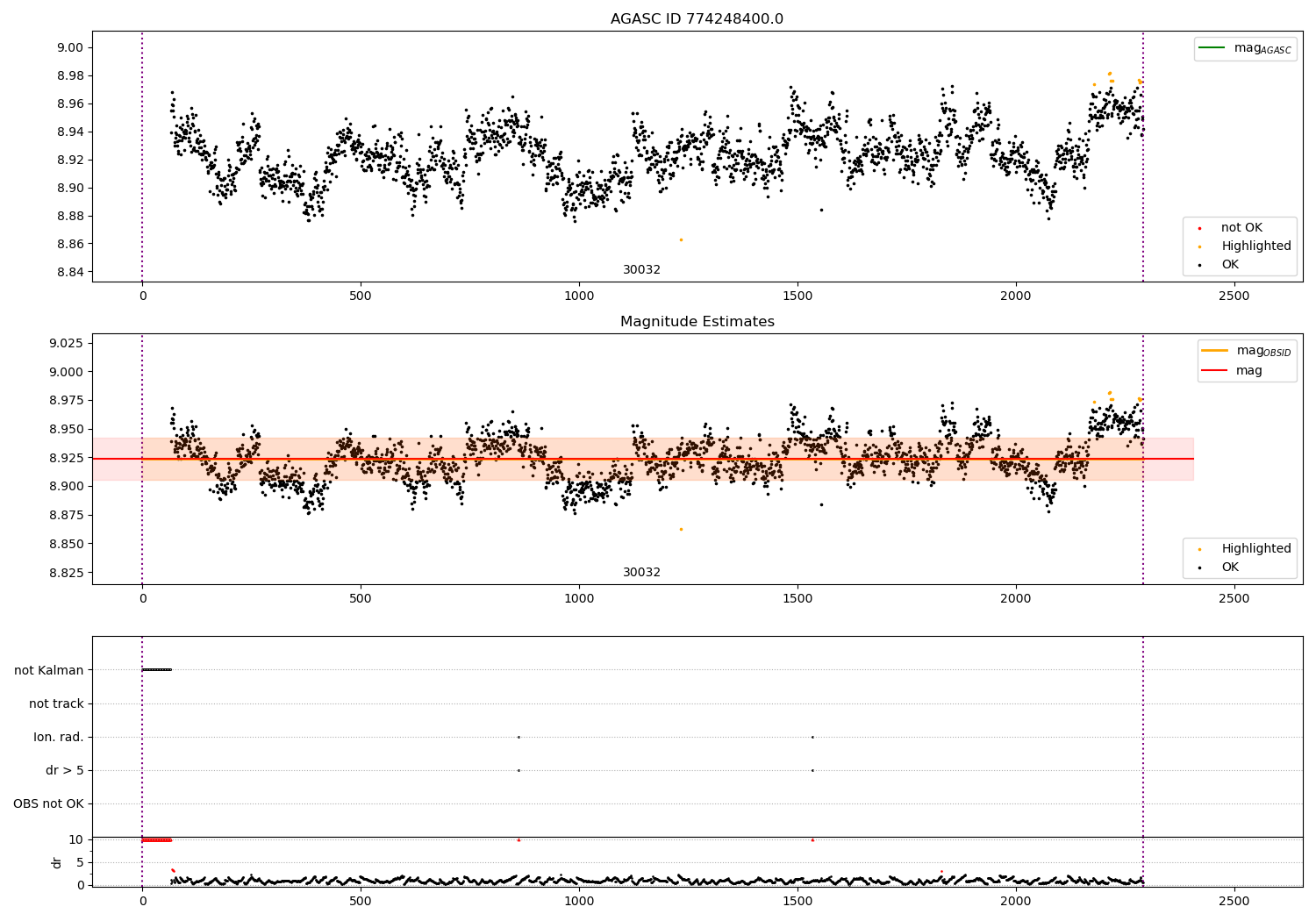Click the 9.025 y-tick label in the middle plot
This screenshot has width=1316, height=921.
[x=68, y=343]
